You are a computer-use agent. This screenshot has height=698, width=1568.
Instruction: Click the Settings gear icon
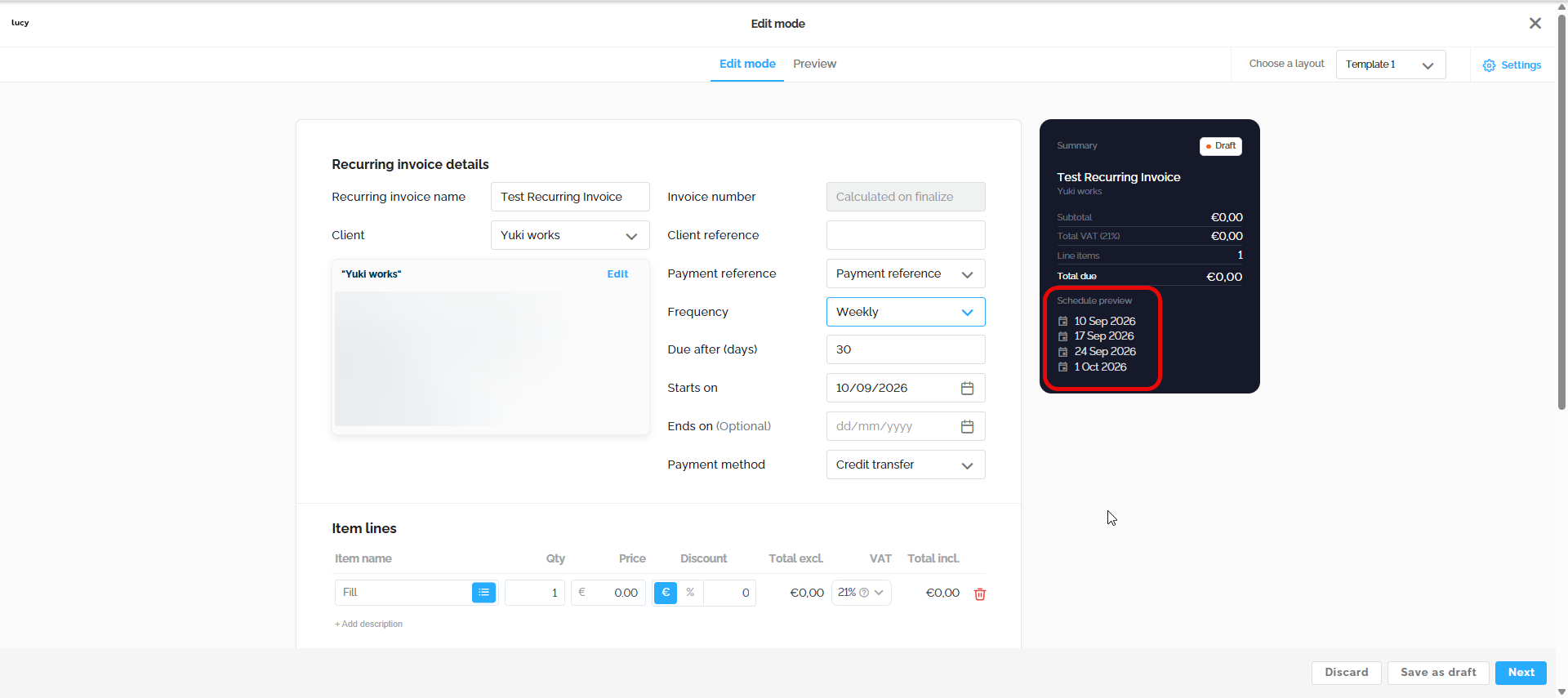(x=1489, y=65)
